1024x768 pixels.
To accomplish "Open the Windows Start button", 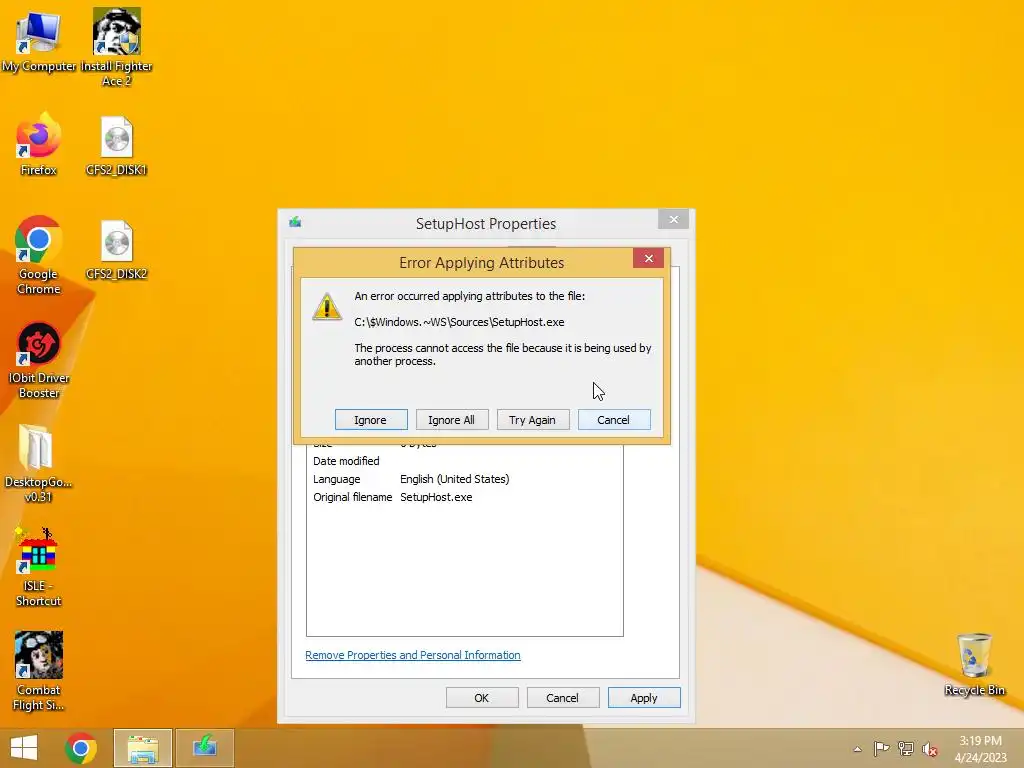I will (x=24, y=748).
